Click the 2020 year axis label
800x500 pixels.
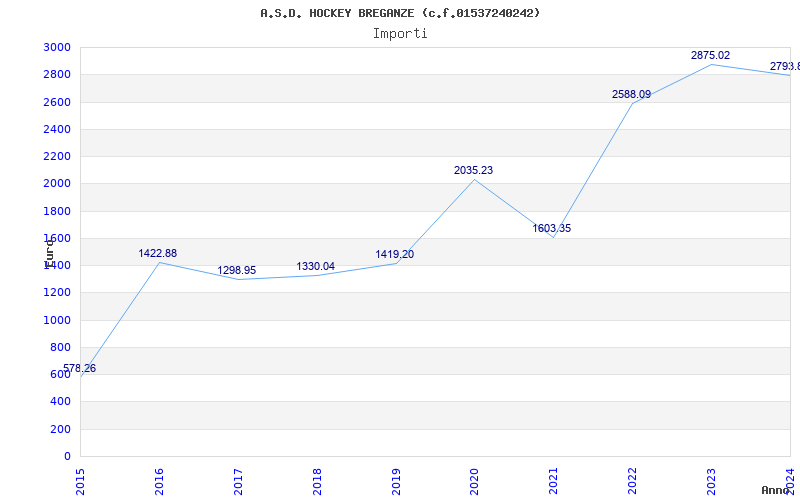click(475, 481)
